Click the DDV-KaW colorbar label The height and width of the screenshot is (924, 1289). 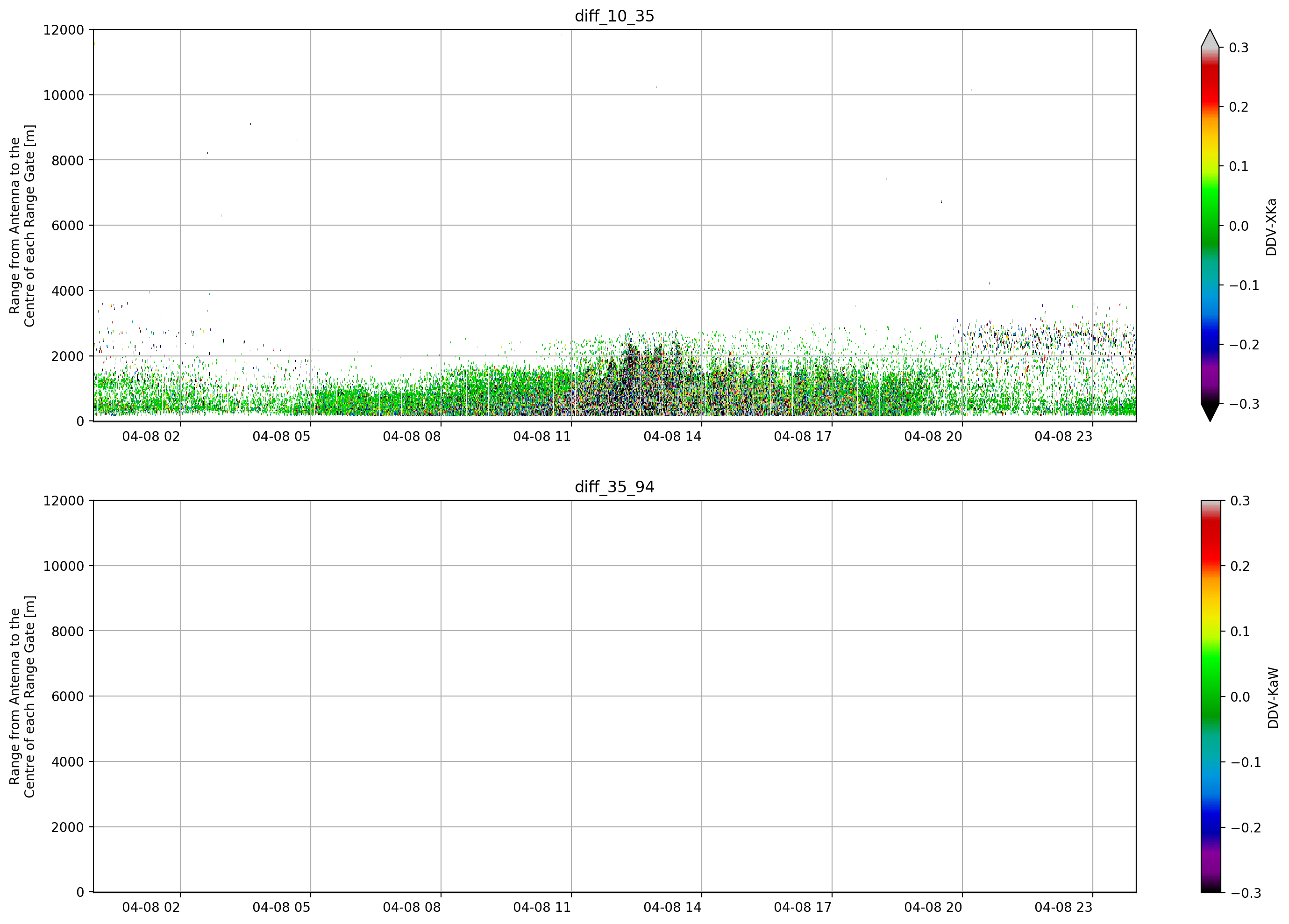pyautogui.click(x=1273, y=698)
